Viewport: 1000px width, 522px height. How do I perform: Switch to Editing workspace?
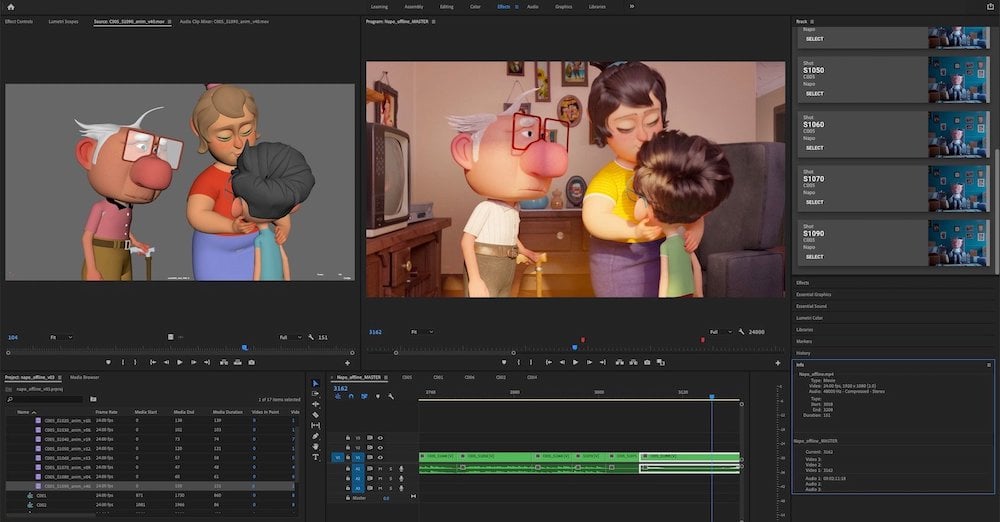tap(446, 7)
